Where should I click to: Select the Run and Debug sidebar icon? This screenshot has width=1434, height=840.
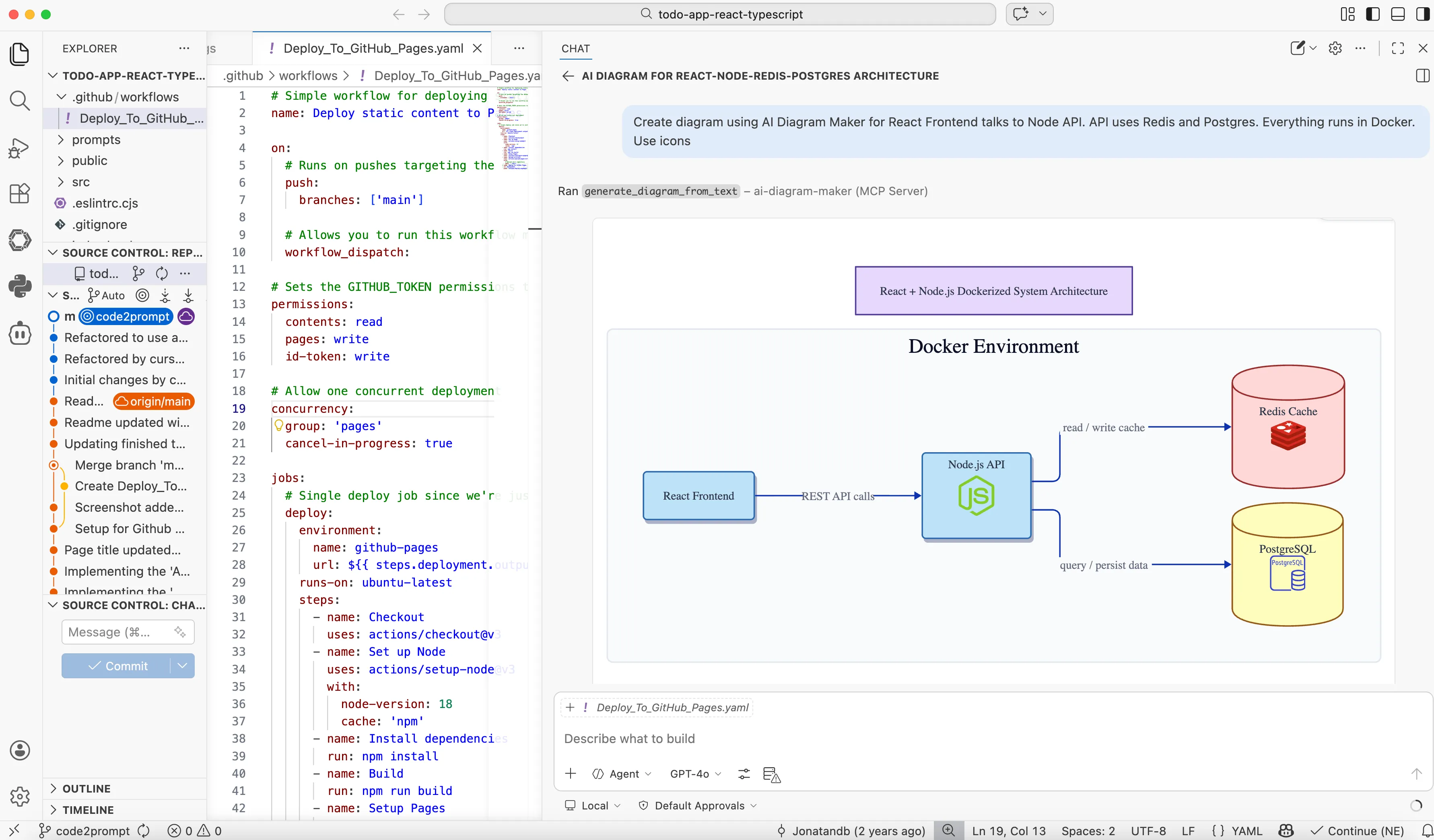pyautogui.click(x=20, y=148)
